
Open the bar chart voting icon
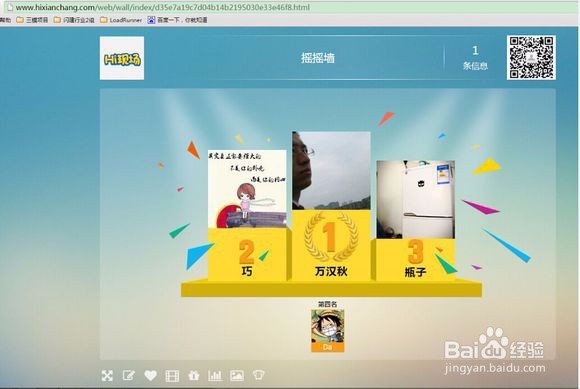pyautogui.click(x=215, y=376)
